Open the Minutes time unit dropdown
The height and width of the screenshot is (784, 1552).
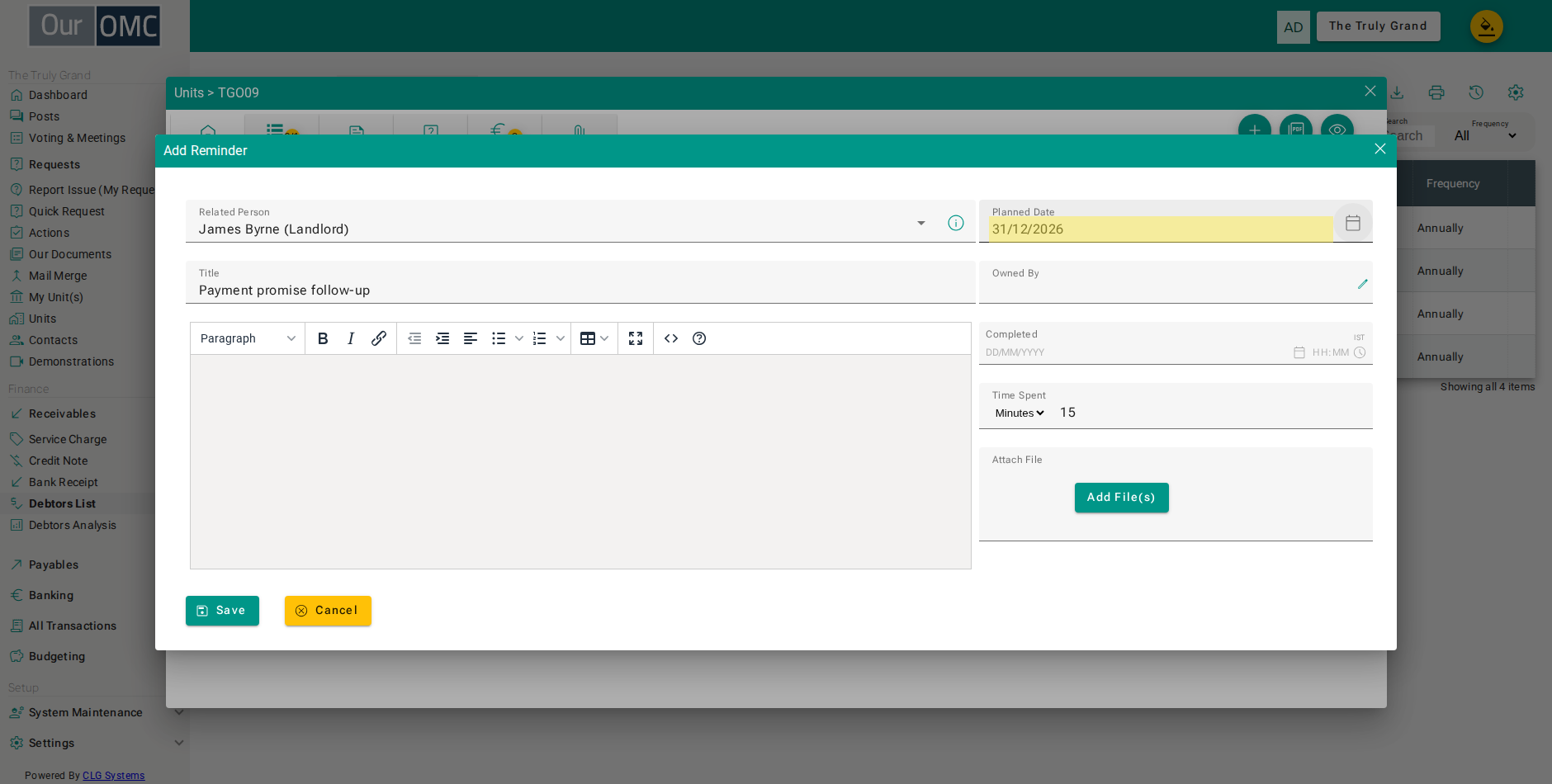point(1020,413)
